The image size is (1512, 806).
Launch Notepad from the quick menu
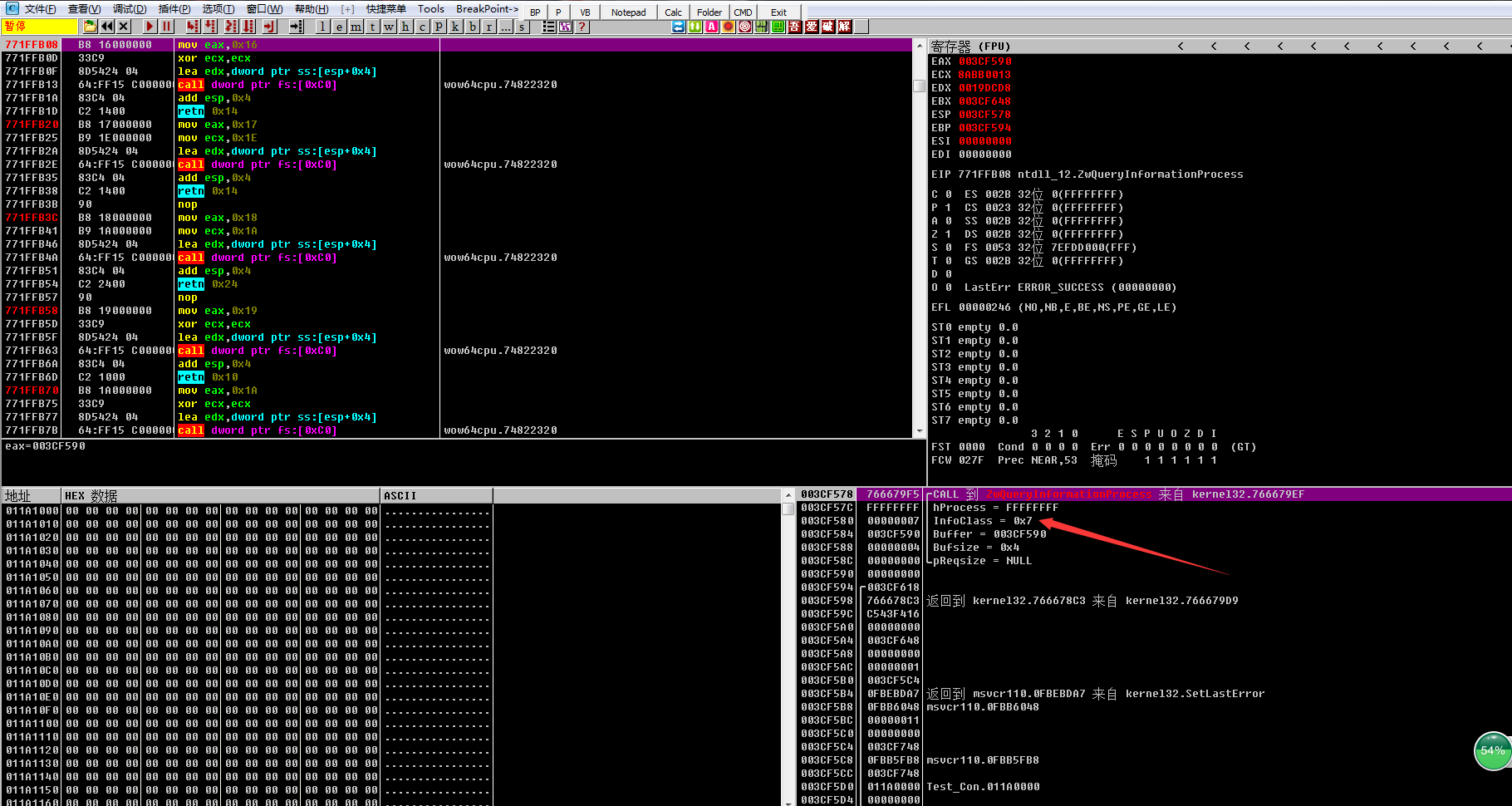(x=628, y=12)
